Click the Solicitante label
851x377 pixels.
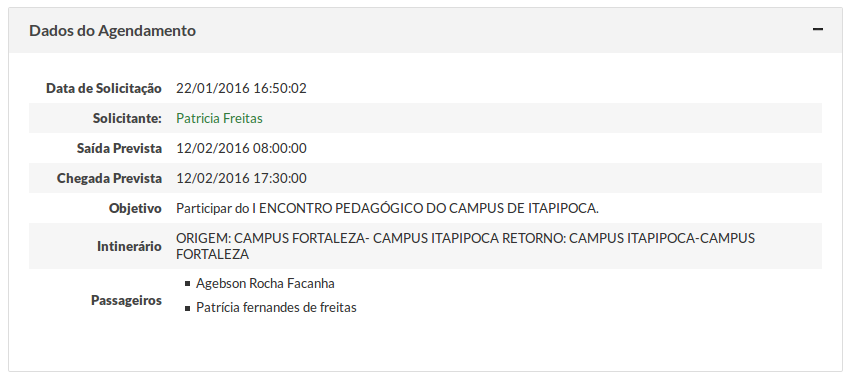[127, 118]
